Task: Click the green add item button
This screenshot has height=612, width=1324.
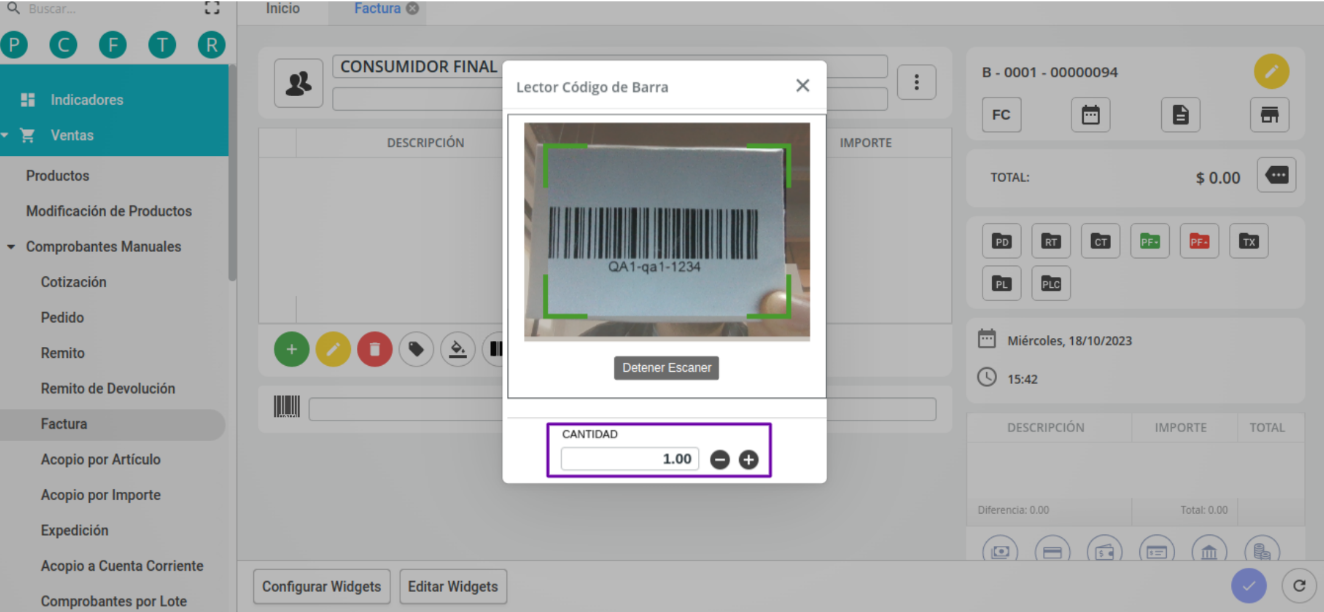Action: click(x=292, y=349)
